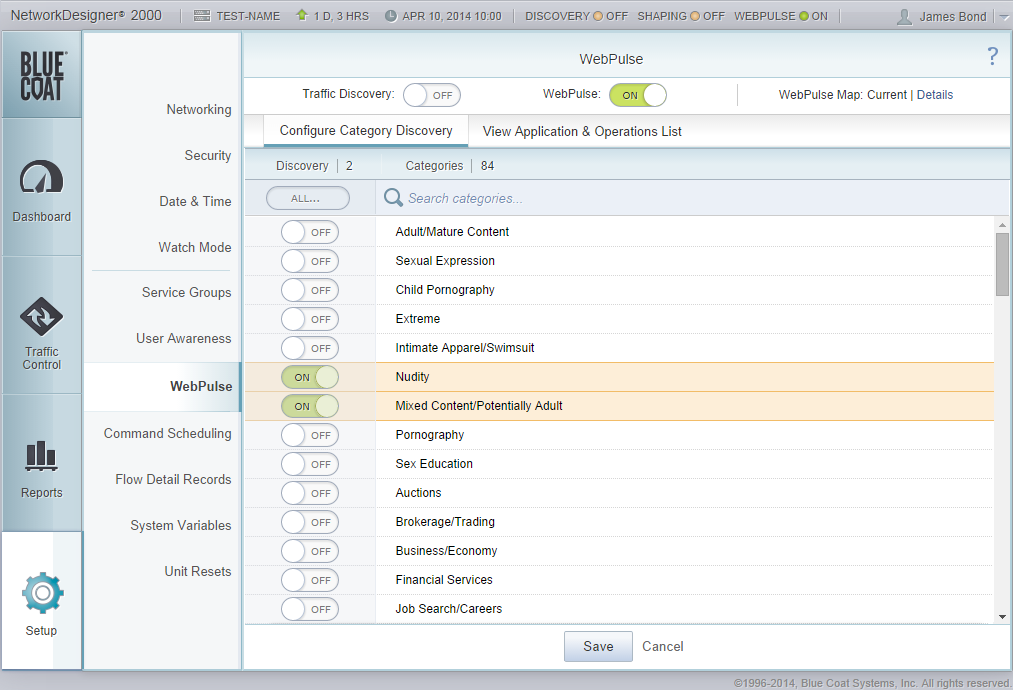Click the clock icon beside the date
This screenshot has width=1013, height=690.
[390, 16]
